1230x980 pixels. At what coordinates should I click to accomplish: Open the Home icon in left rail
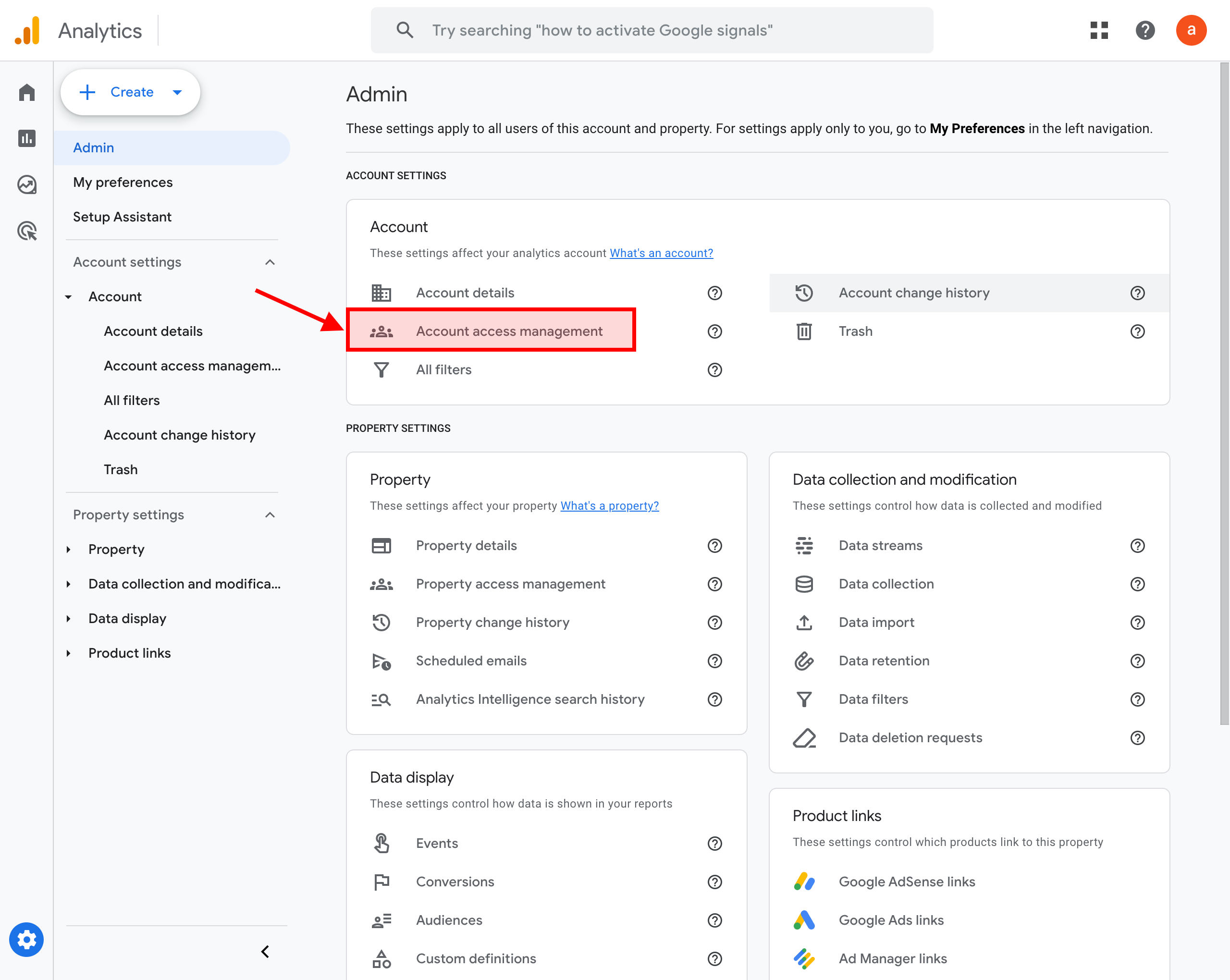tap(27, 92)
